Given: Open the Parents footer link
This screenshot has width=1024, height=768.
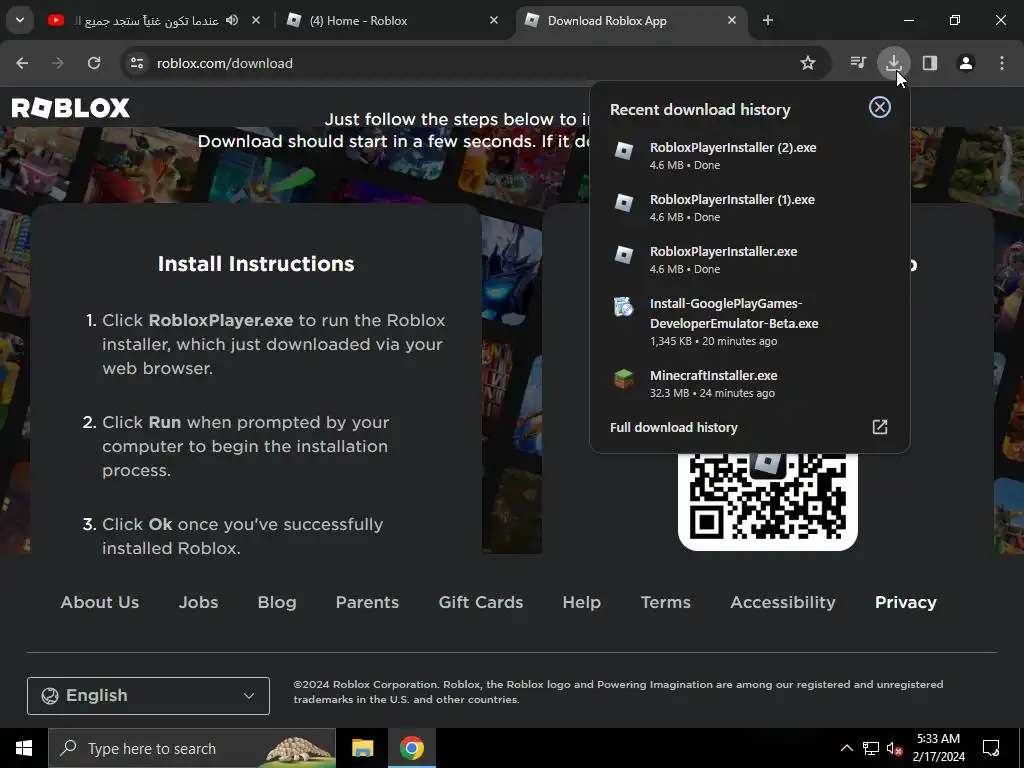Looking at the screenshot, I should 367,602.
